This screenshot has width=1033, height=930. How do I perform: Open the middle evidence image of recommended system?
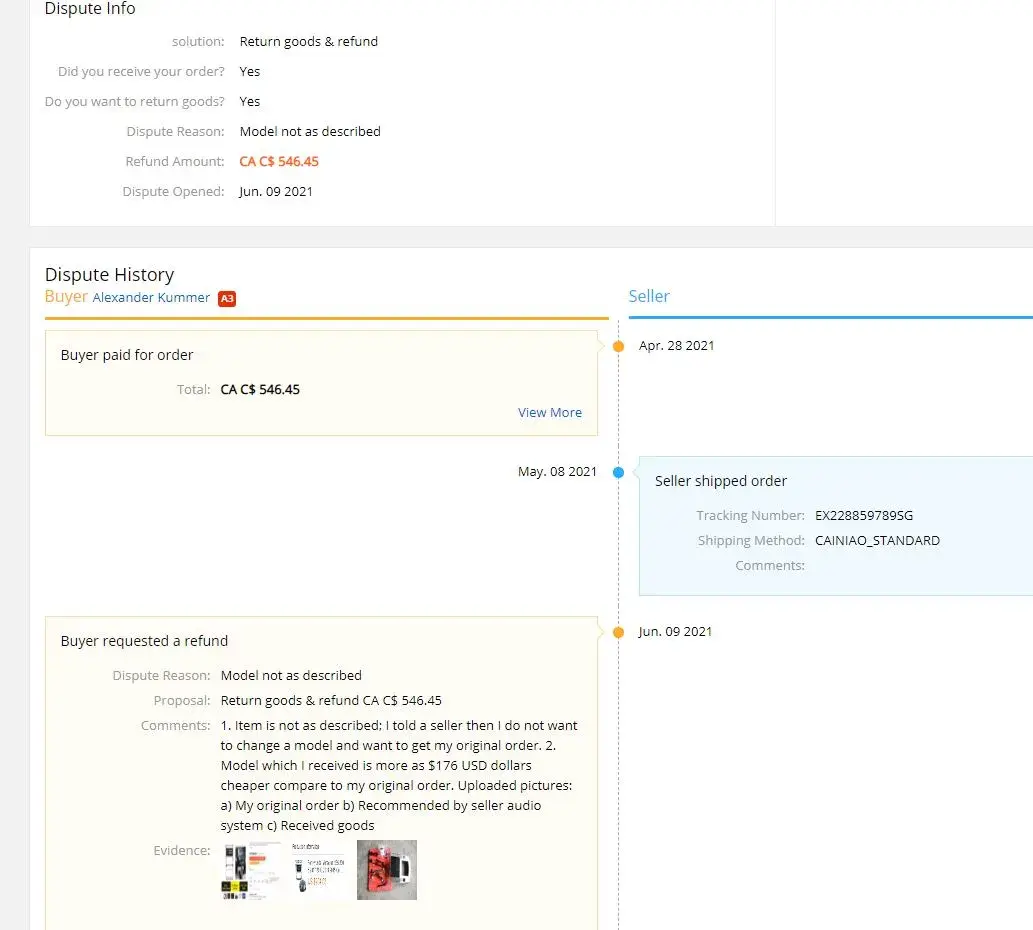point(319,870)
